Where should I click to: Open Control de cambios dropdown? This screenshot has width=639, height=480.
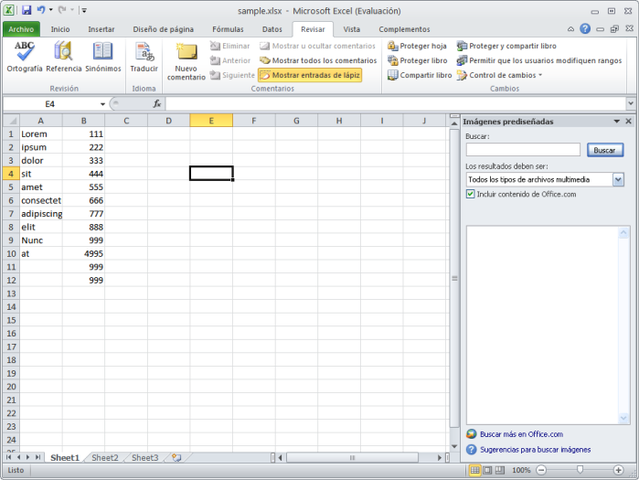[500, 75]
